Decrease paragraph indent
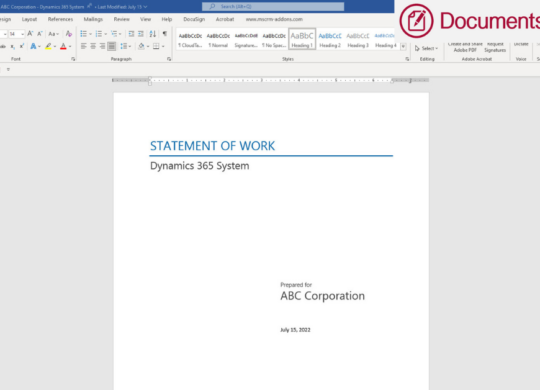Image resolution: width=540 pixels, height=390 pixels. click(131, 34)
